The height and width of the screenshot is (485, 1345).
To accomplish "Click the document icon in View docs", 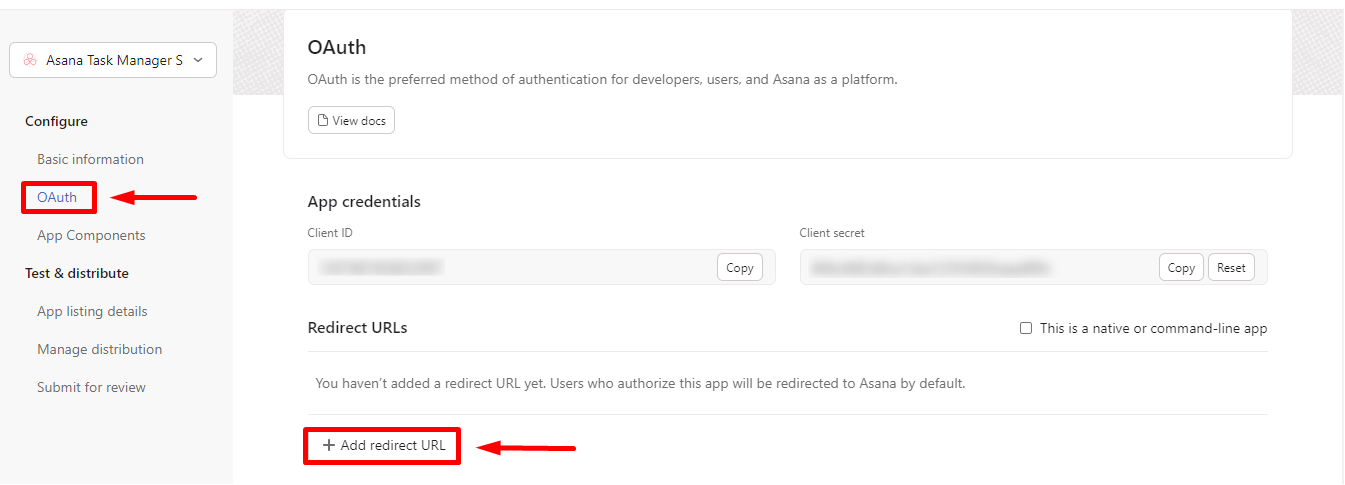I will (323, 120).
